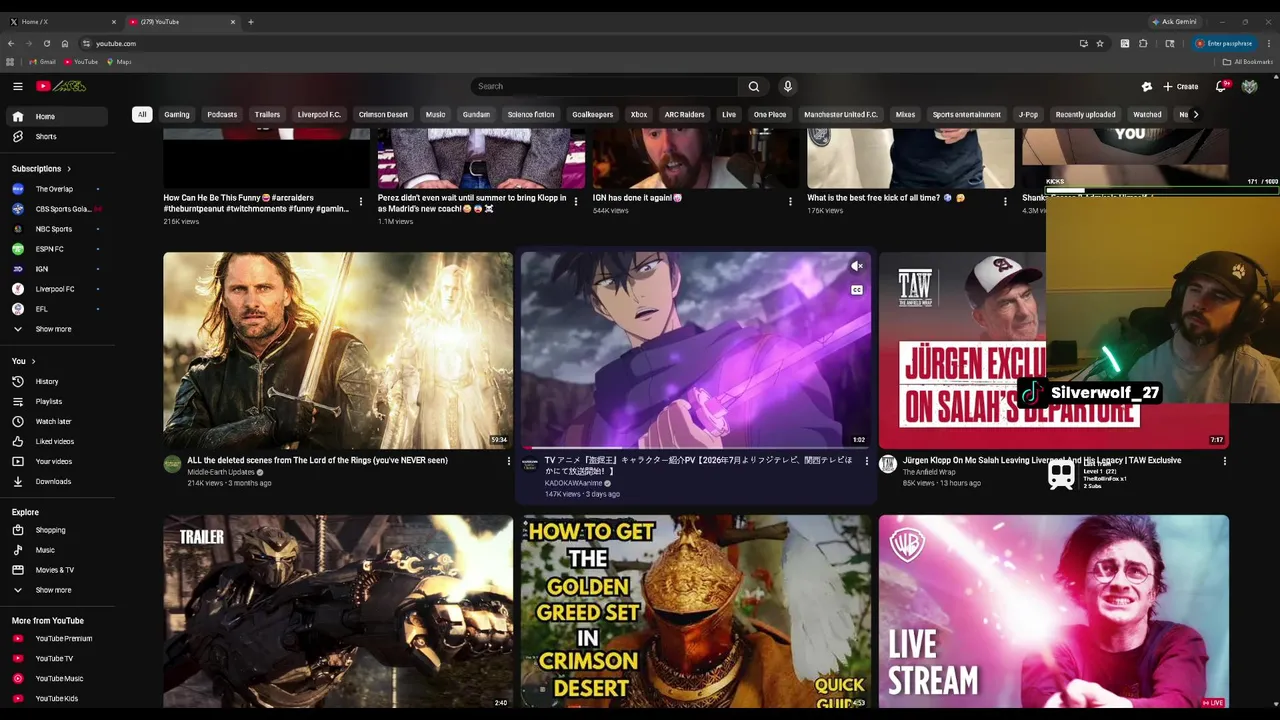Viewport: 1280px width, 720px height.
Task: Reload the page in the browser
Action: [46, 43]
